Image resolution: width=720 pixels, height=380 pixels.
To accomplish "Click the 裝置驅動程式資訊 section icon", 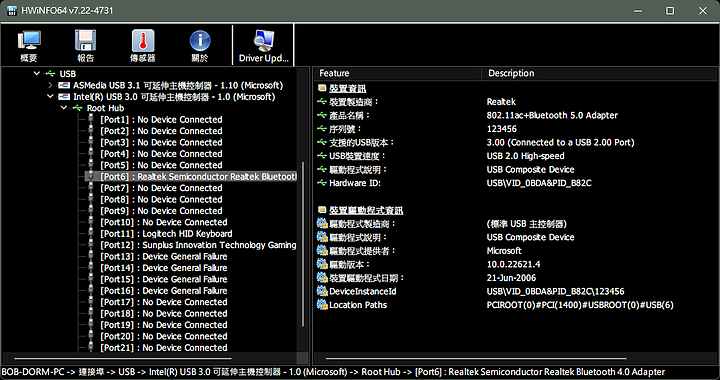I will pyautogui.click(x=322, y=210).
